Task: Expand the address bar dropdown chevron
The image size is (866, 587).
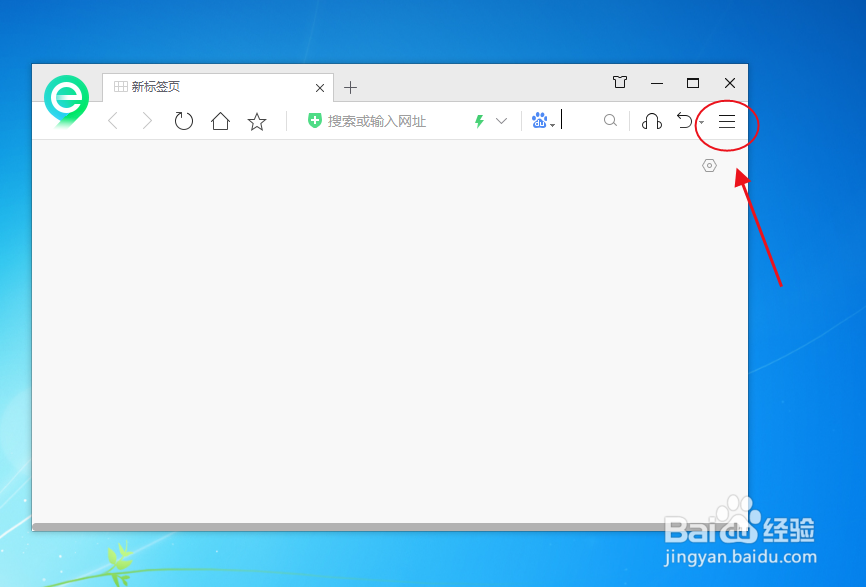Action: [x=501, y=121]
